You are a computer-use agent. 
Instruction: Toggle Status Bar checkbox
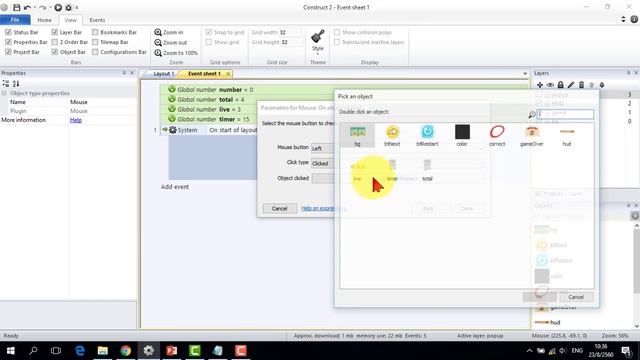[8, 32]
